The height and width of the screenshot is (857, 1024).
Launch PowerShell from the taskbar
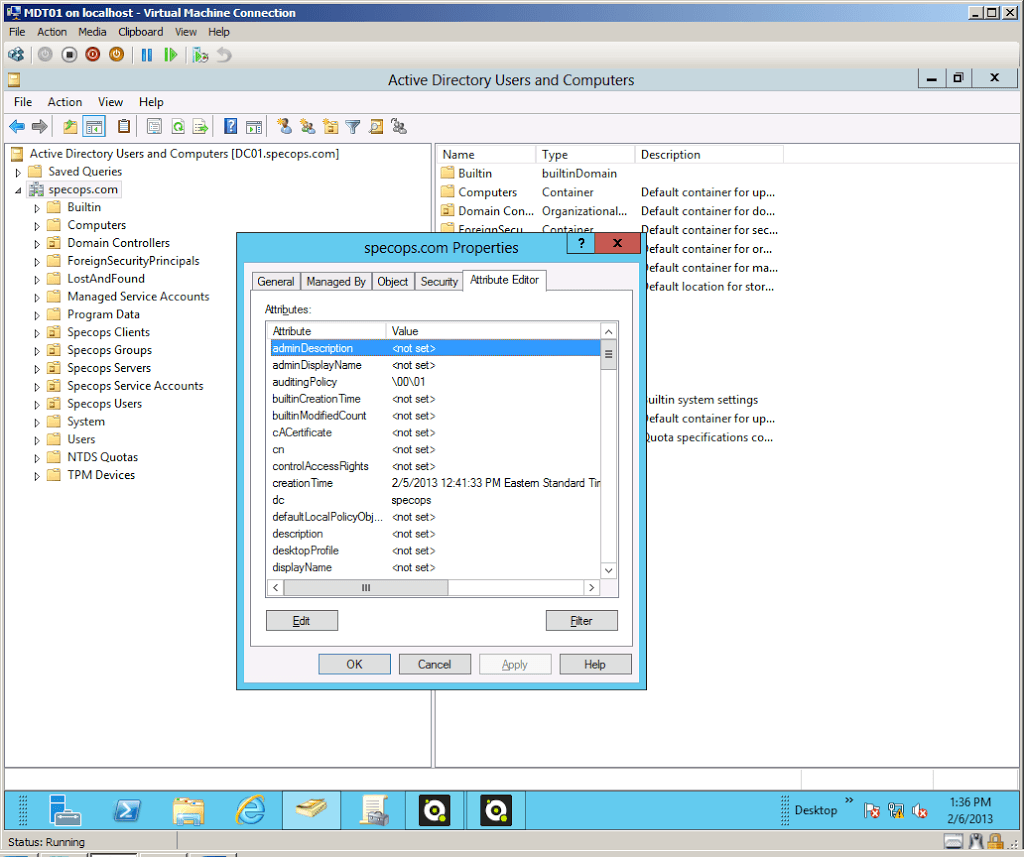[127, 810]
